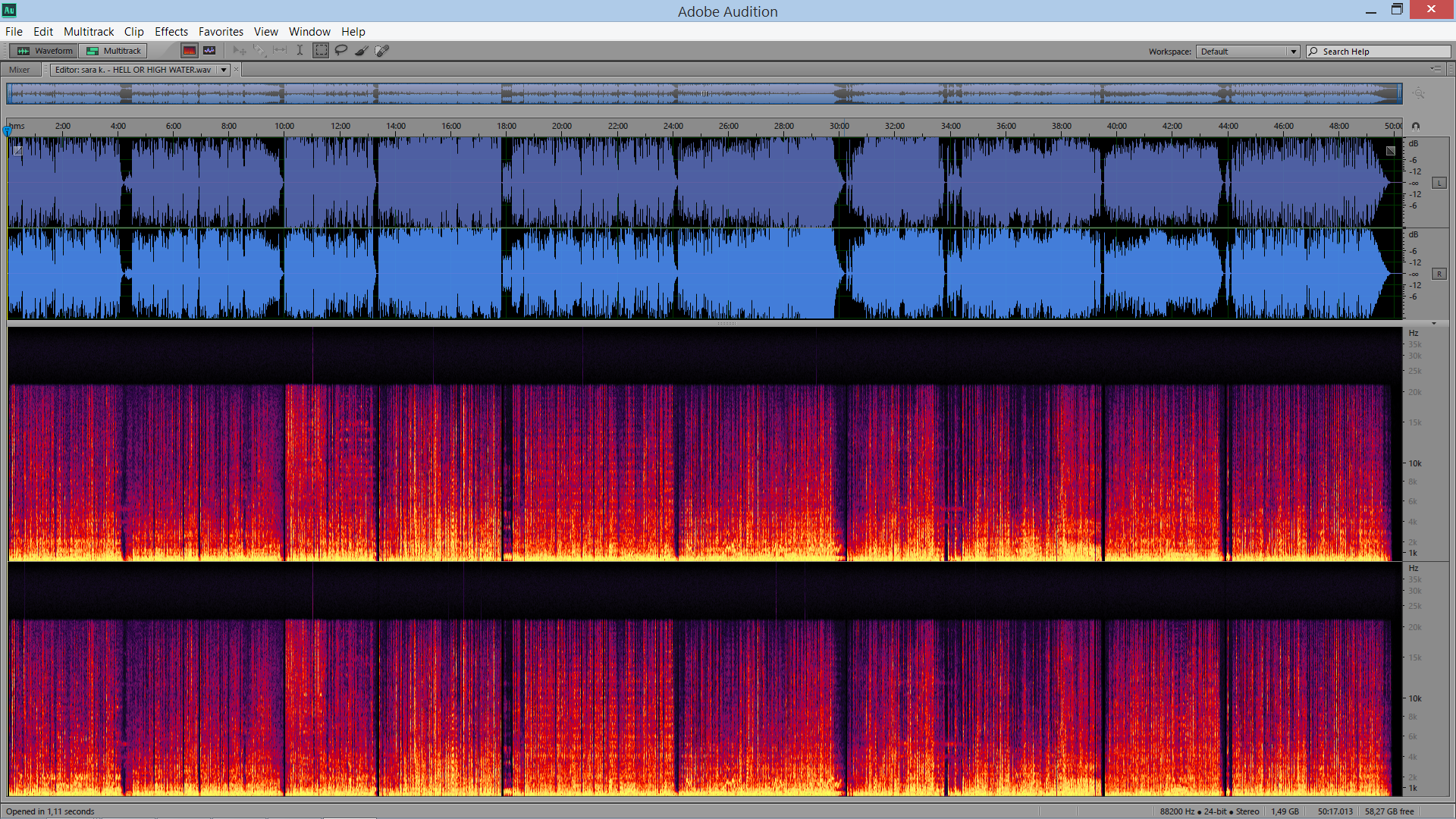This screenshot has height=819, width=1456.
Task: Select the Time Selection tool
Action: (300, 51)
